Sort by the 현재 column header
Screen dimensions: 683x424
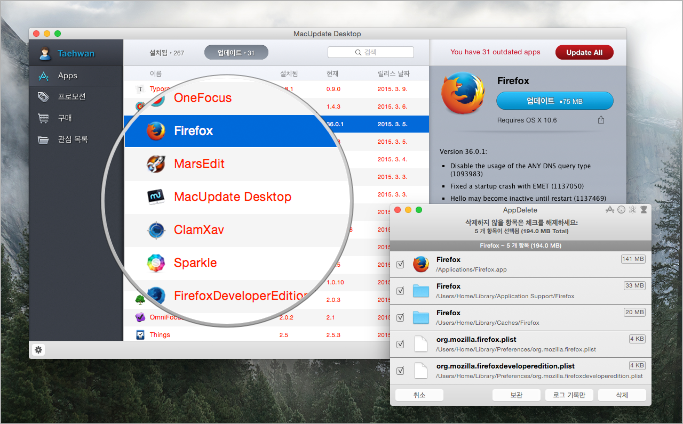(x=332, y=74)
